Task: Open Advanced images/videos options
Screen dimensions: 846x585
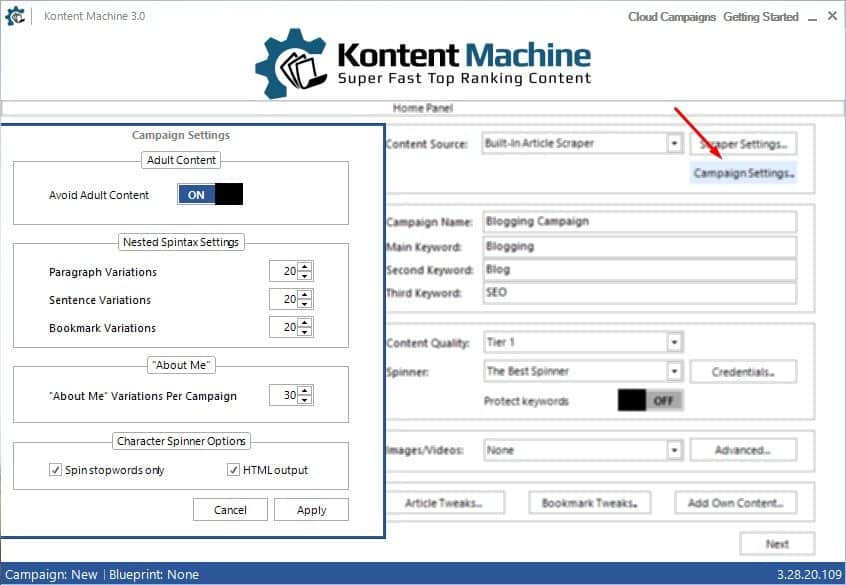Action: pyautogui.click(x=743, y=450)
